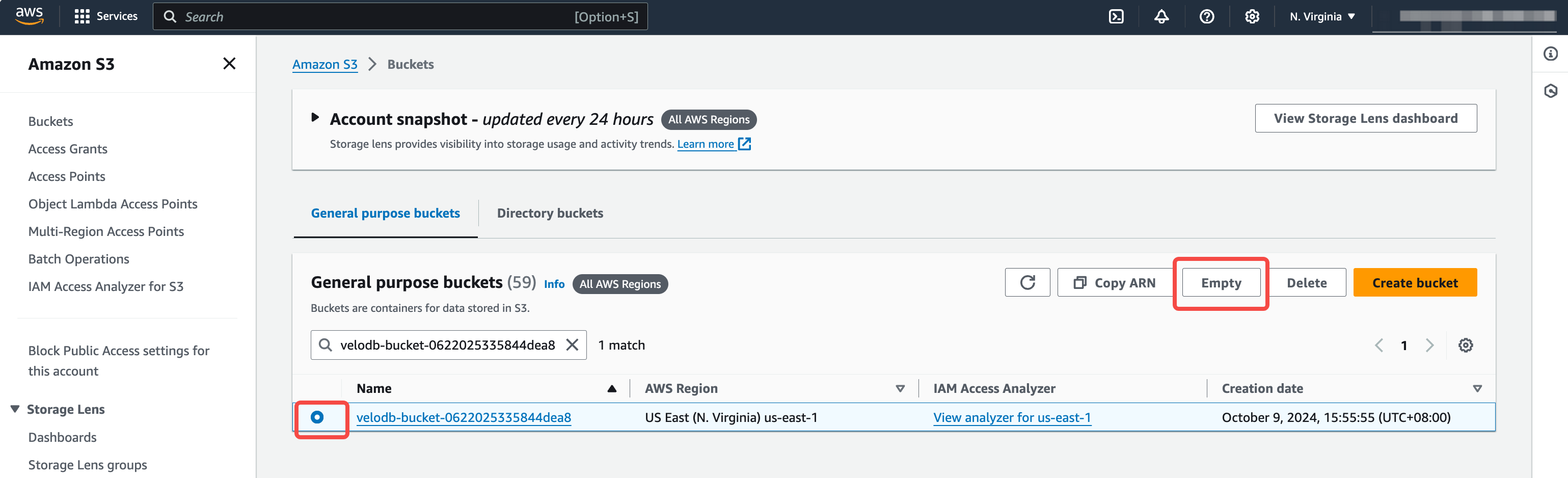Select the velodb-bucket radio button
Image resolution: width=1568 pixels, height=478 pixels.
(x=317, y=417)
